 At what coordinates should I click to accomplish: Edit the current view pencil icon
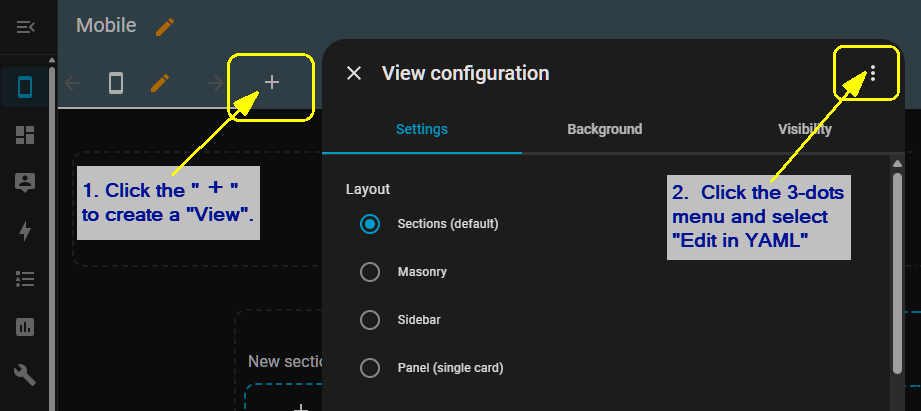pos(160,83)
